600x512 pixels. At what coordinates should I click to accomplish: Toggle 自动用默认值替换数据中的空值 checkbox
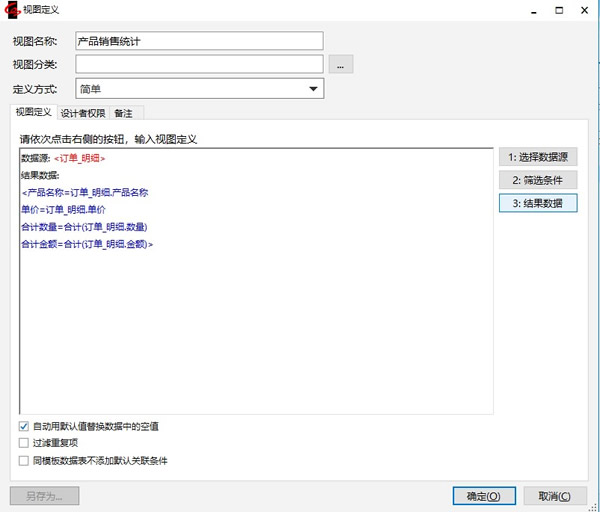tap(24, 426)
